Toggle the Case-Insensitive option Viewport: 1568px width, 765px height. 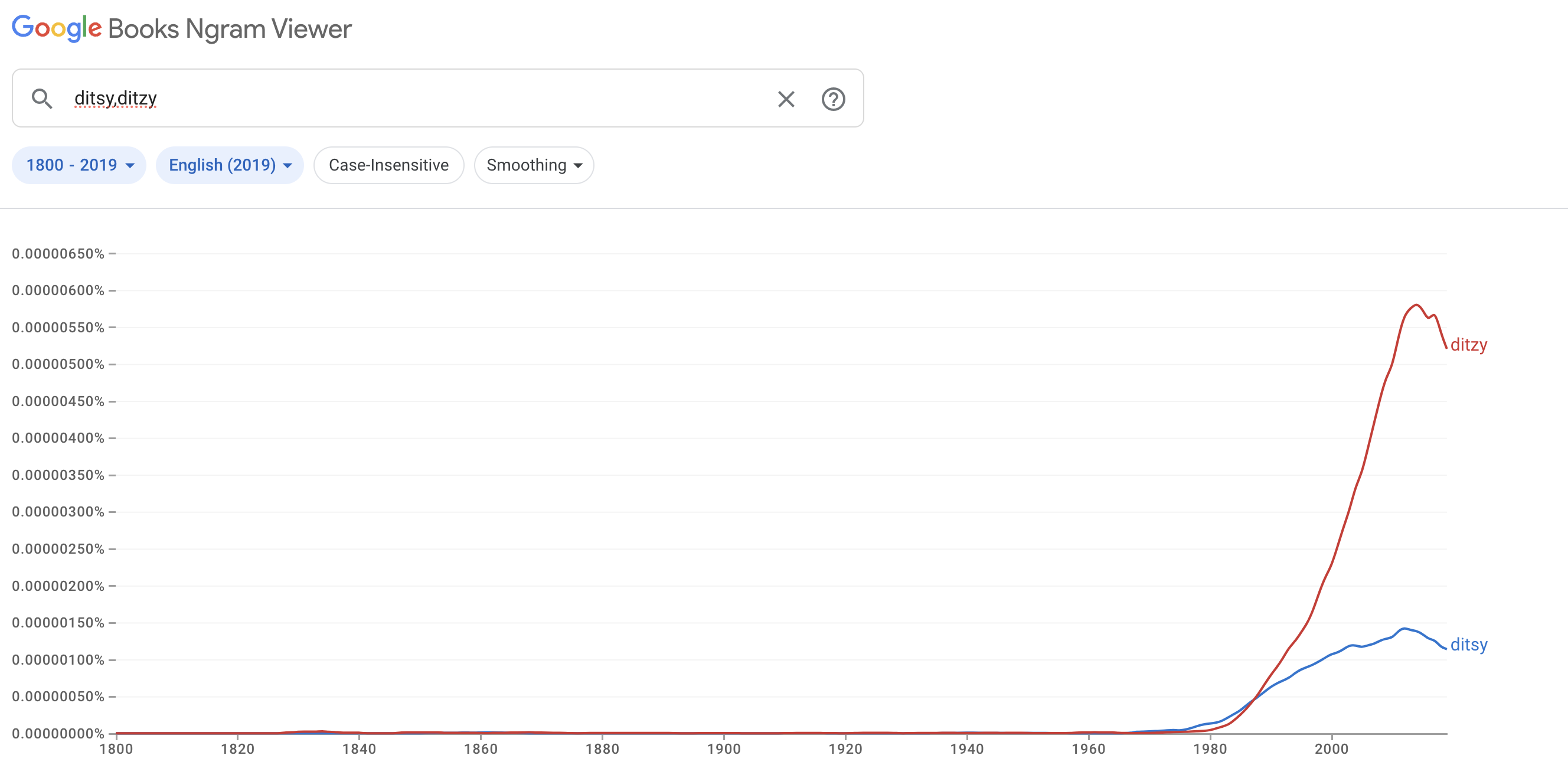pos(388,165)
